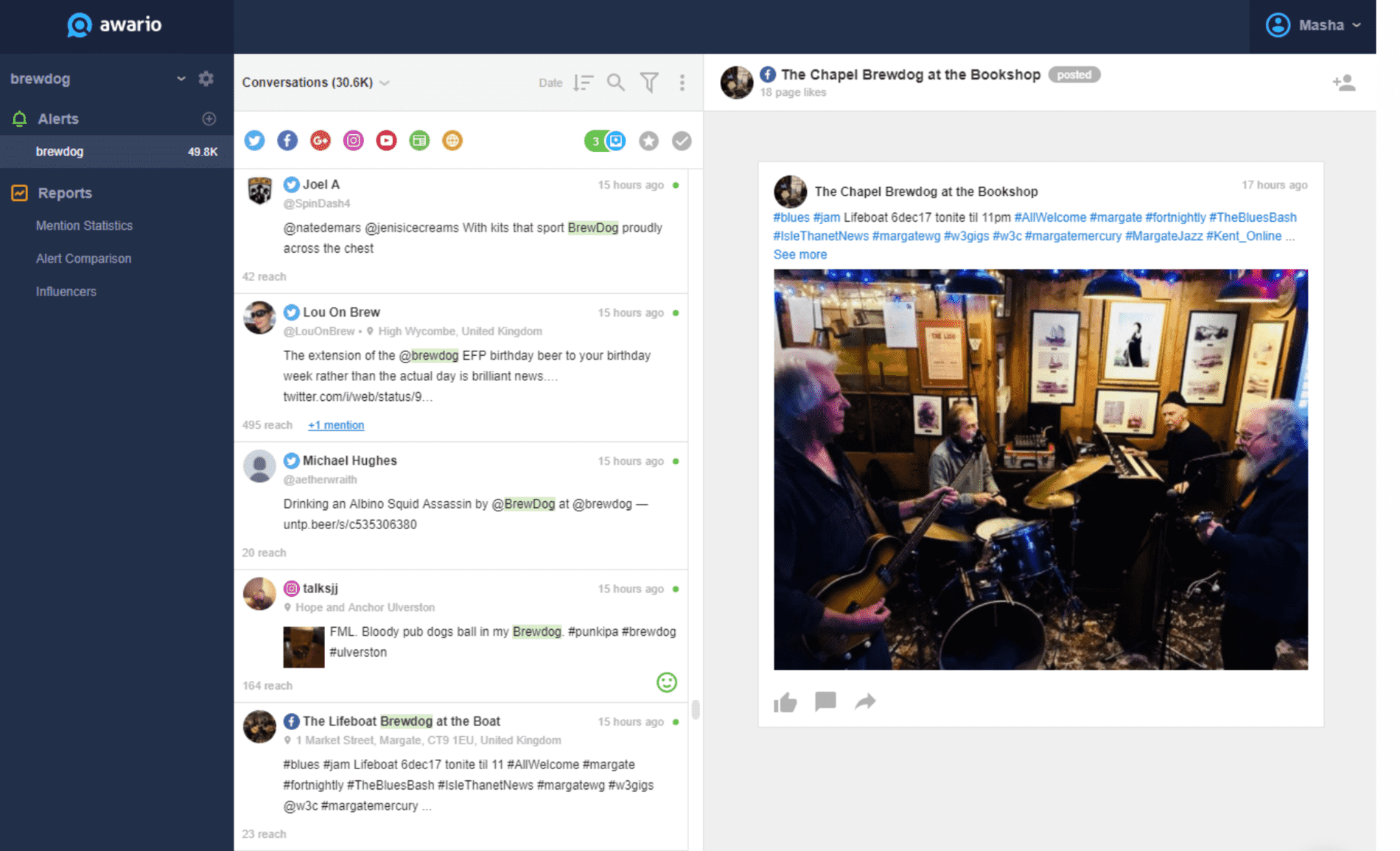Open the Influencers report

(66, 291)
